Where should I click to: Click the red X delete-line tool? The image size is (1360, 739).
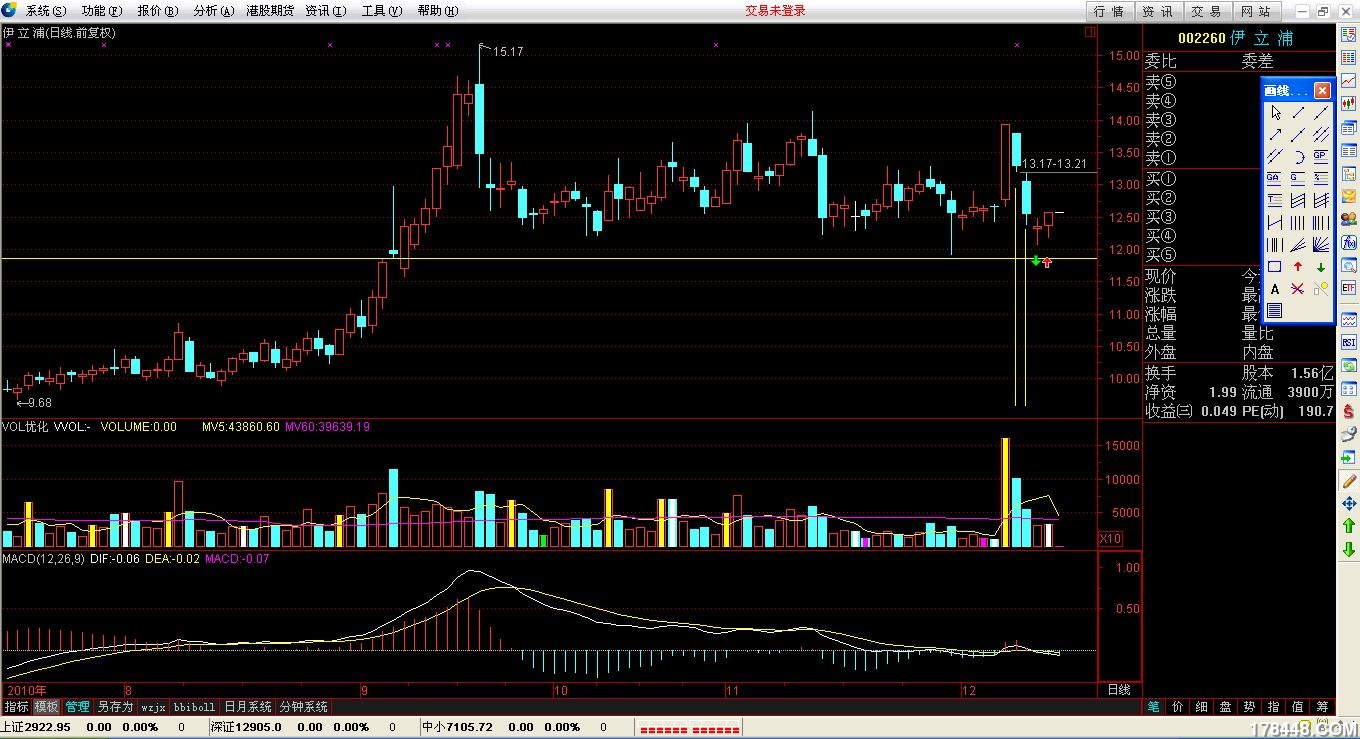(x=1298, y=289)
